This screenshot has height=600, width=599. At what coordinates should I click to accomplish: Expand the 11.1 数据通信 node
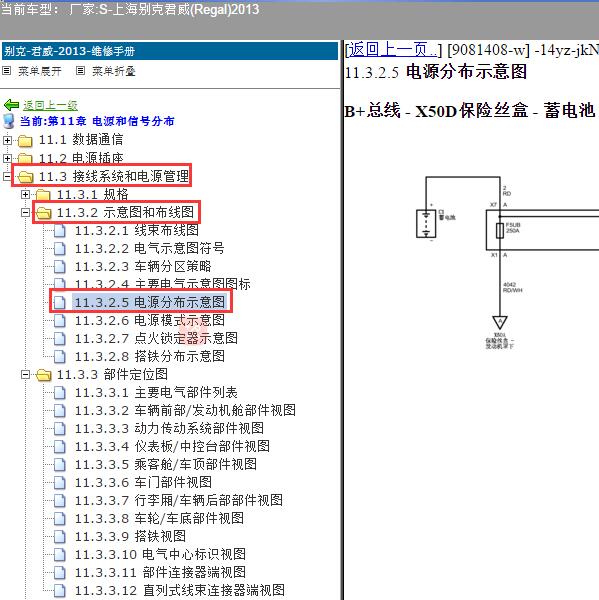pos(7,140)
